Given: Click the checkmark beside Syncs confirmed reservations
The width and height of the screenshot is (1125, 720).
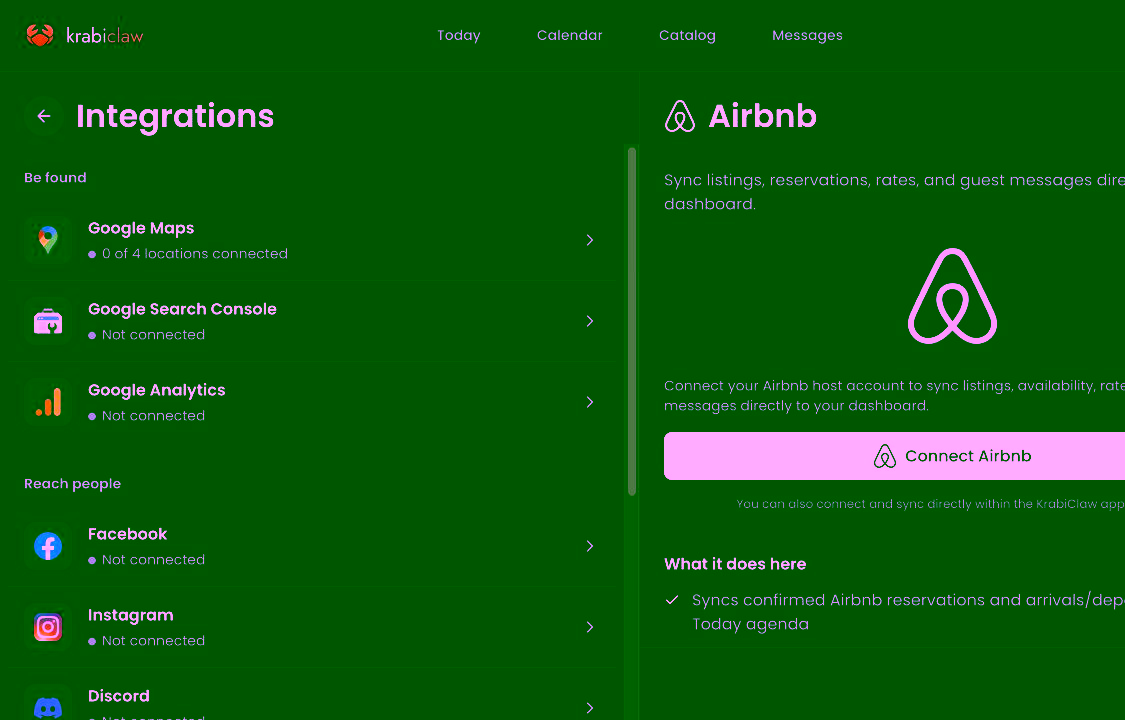Looking at the screenshot, I should click(672, 600).
